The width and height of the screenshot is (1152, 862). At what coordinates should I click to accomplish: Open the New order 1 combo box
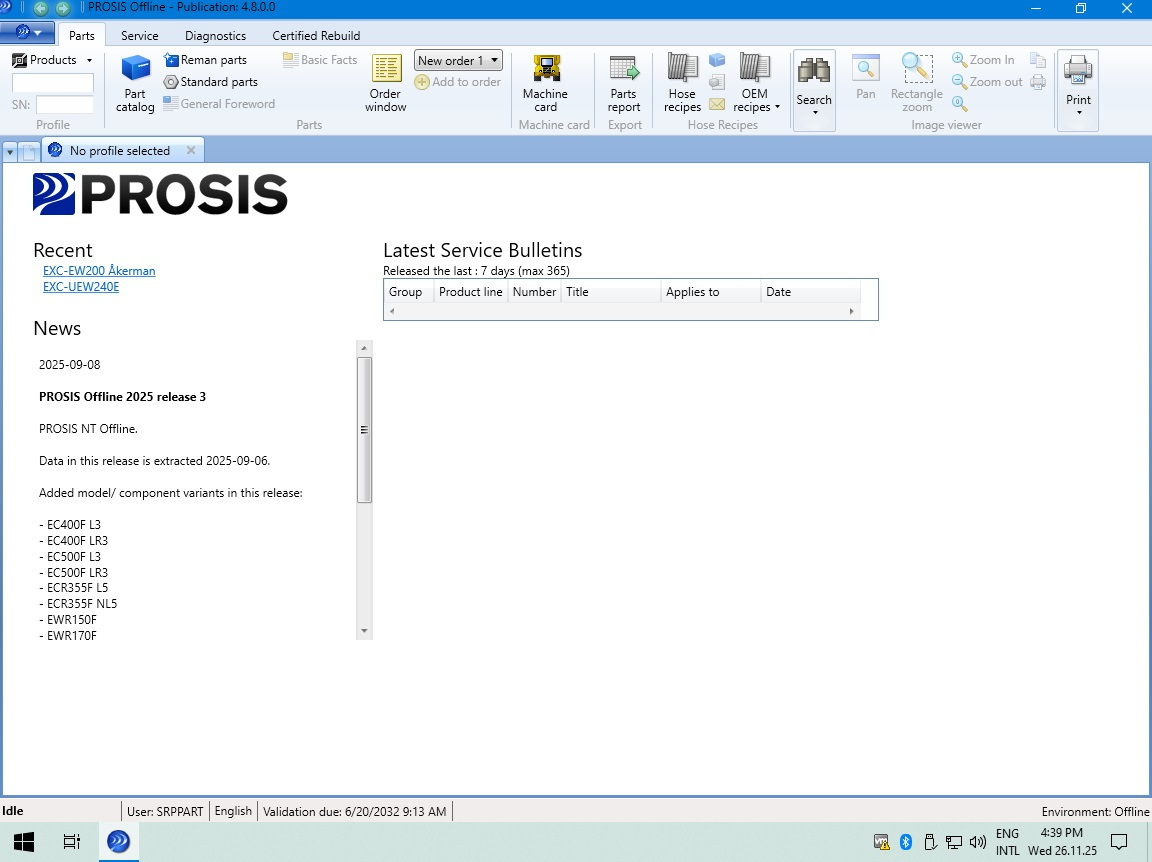click(458, 61)
